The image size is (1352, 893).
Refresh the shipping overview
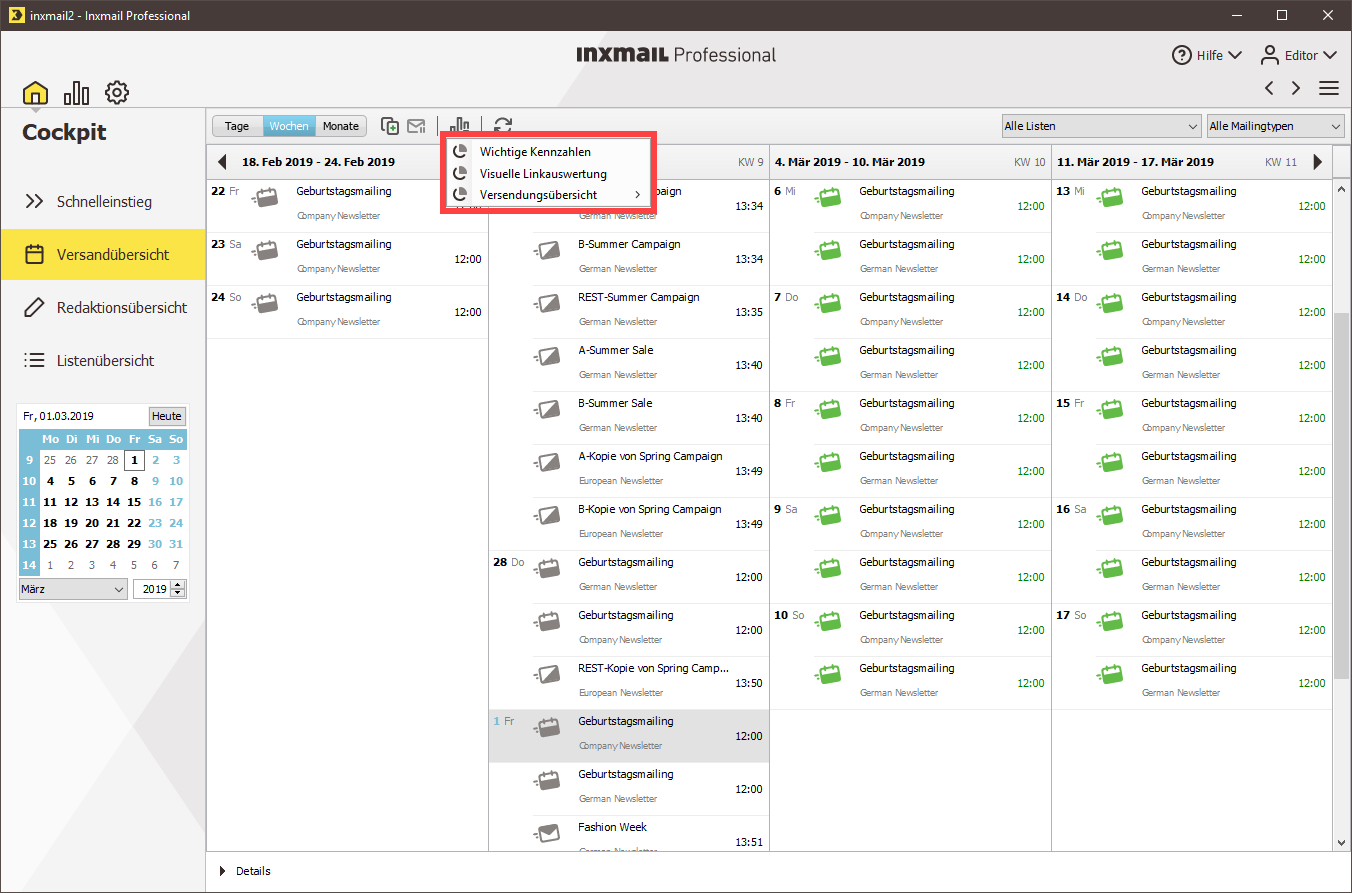(503, 126)
